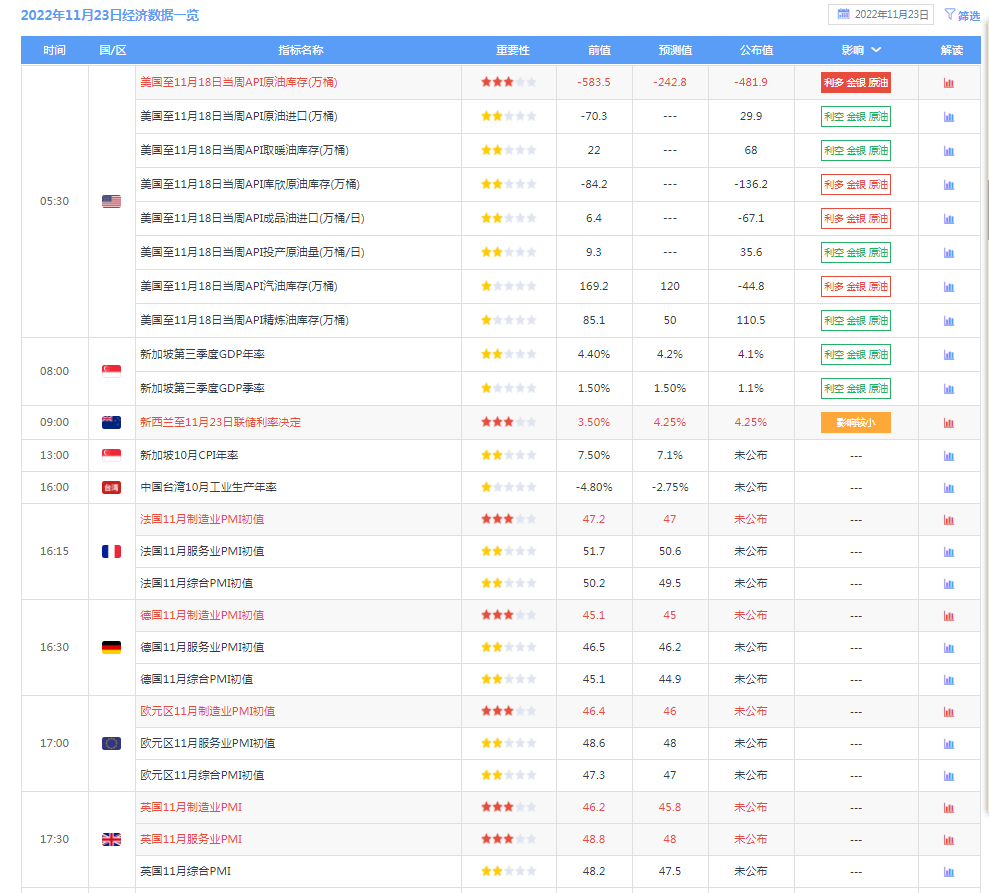Click 利空 金银 原油 tag for API原油进口
The image size is (989, 893).
point(856,117)
